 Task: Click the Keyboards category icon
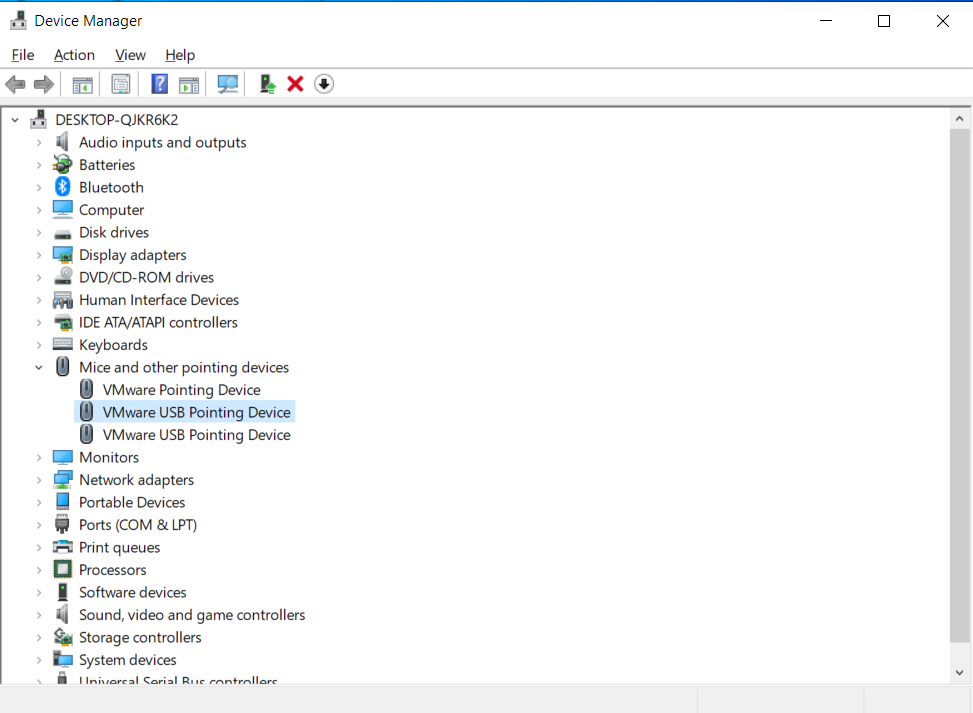tap(63, 344)
